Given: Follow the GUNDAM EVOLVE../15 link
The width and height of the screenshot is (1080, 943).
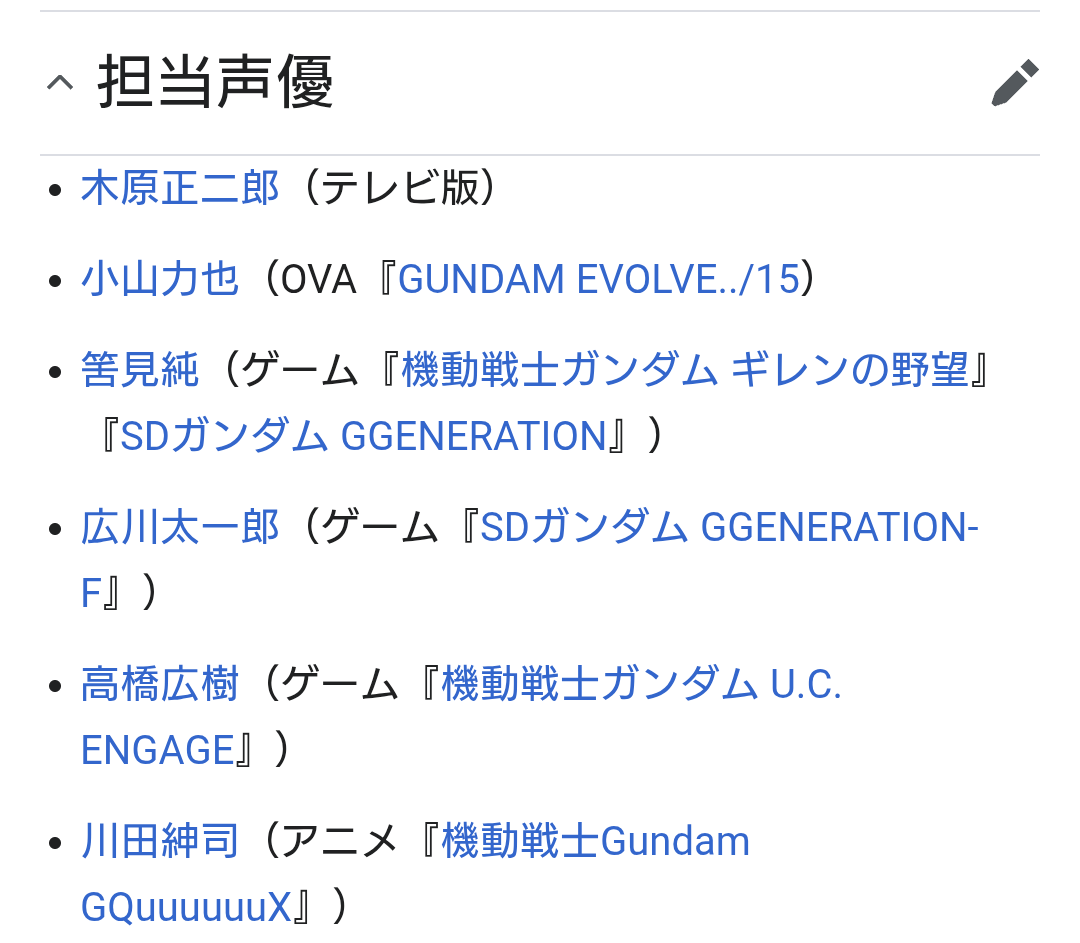Looking at the screenshot, I should pyautogui.click(x=599, y=279).
